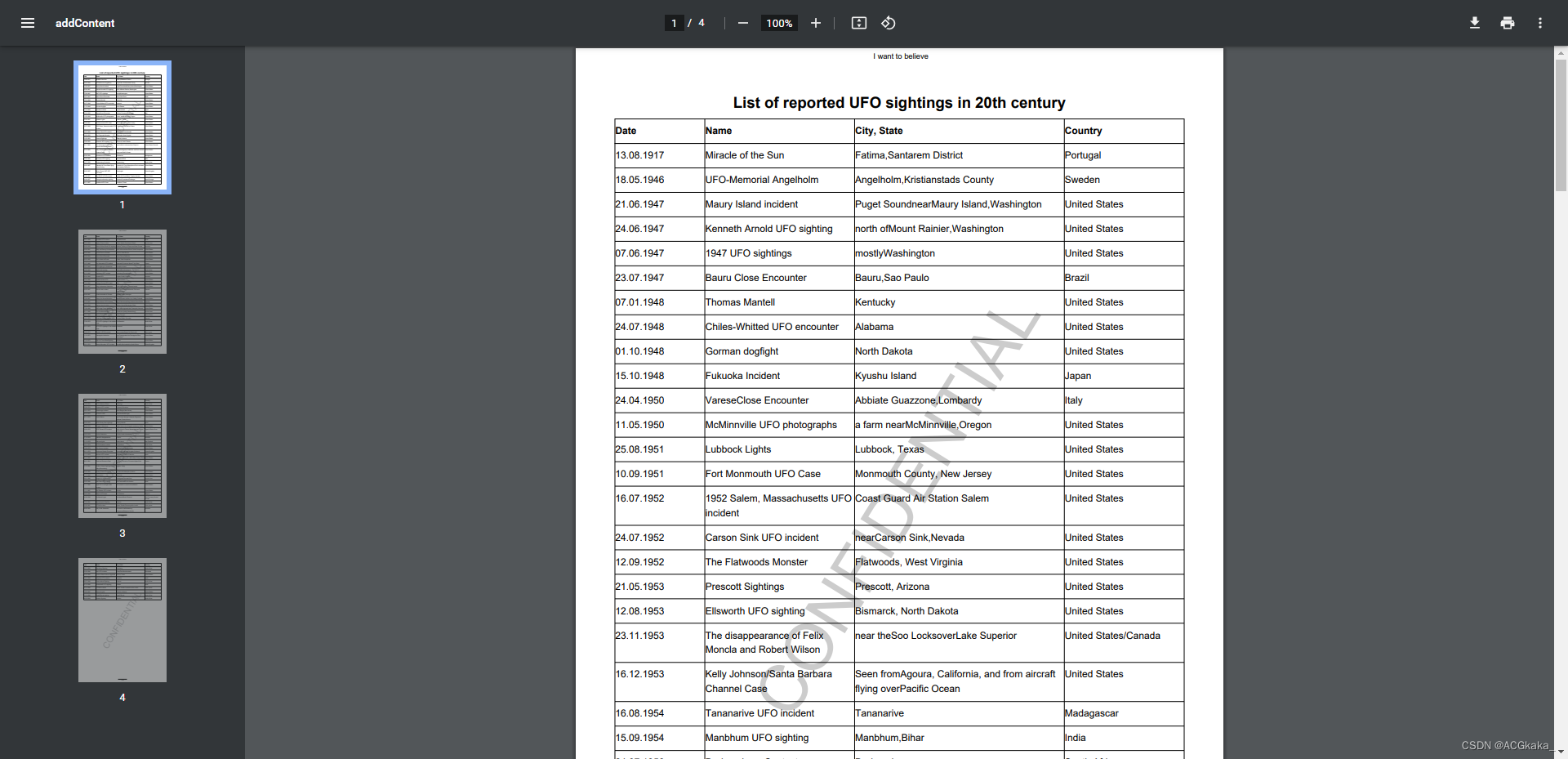
Task: Click the date 13.08.1917
Action: coord(639,155)
